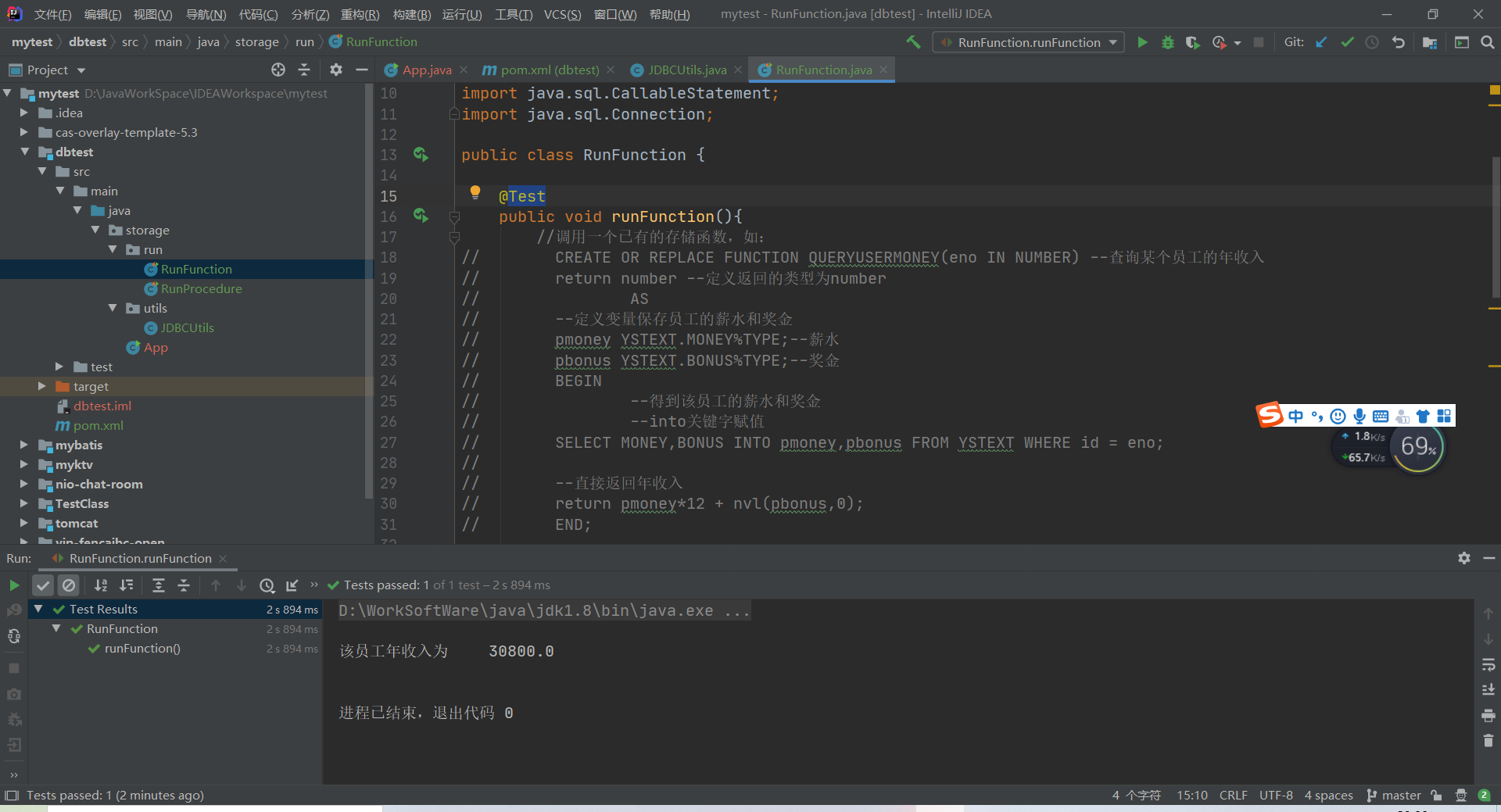The width and height of the screenshot is (1501, 812).
Task: Open Project view dropdown
Action: 81,70
